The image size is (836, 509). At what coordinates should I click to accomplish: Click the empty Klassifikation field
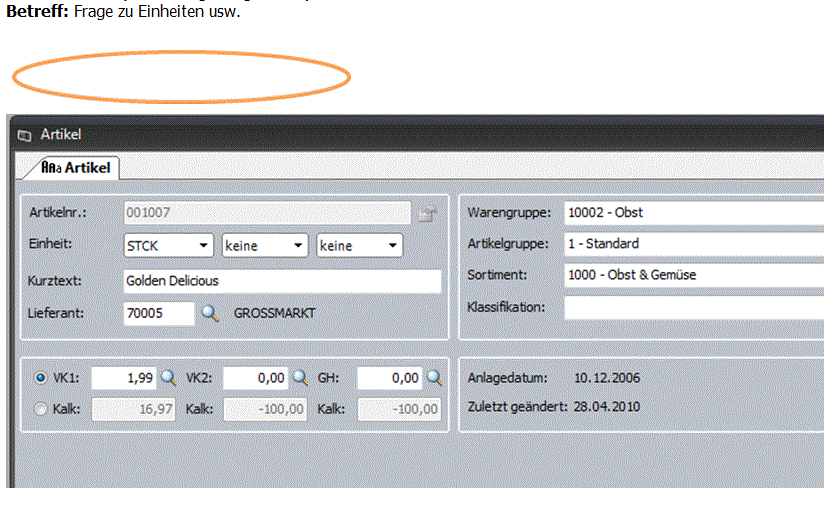(x=692, y=307)
